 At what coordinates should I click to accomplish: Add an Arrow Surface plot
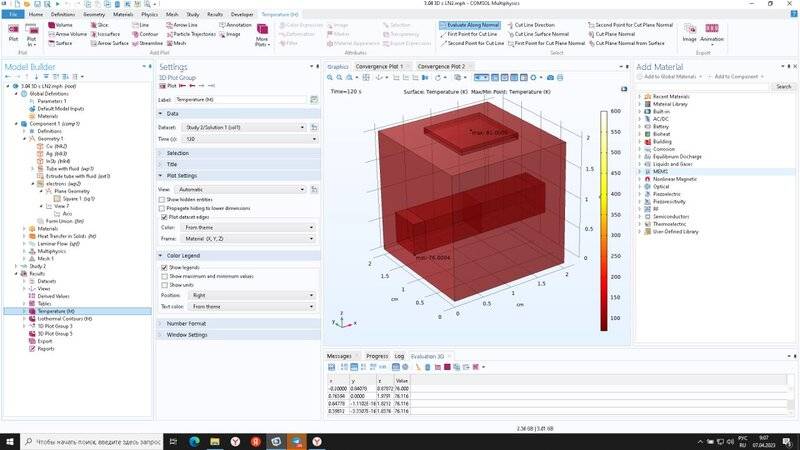[x=108, y=44]
